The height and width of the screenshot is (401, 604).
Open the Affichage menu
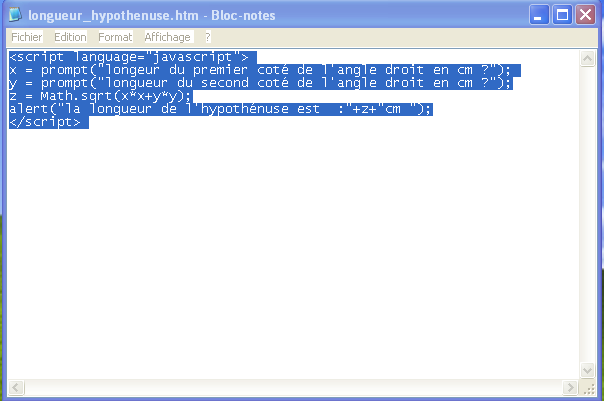click(167, 37)
